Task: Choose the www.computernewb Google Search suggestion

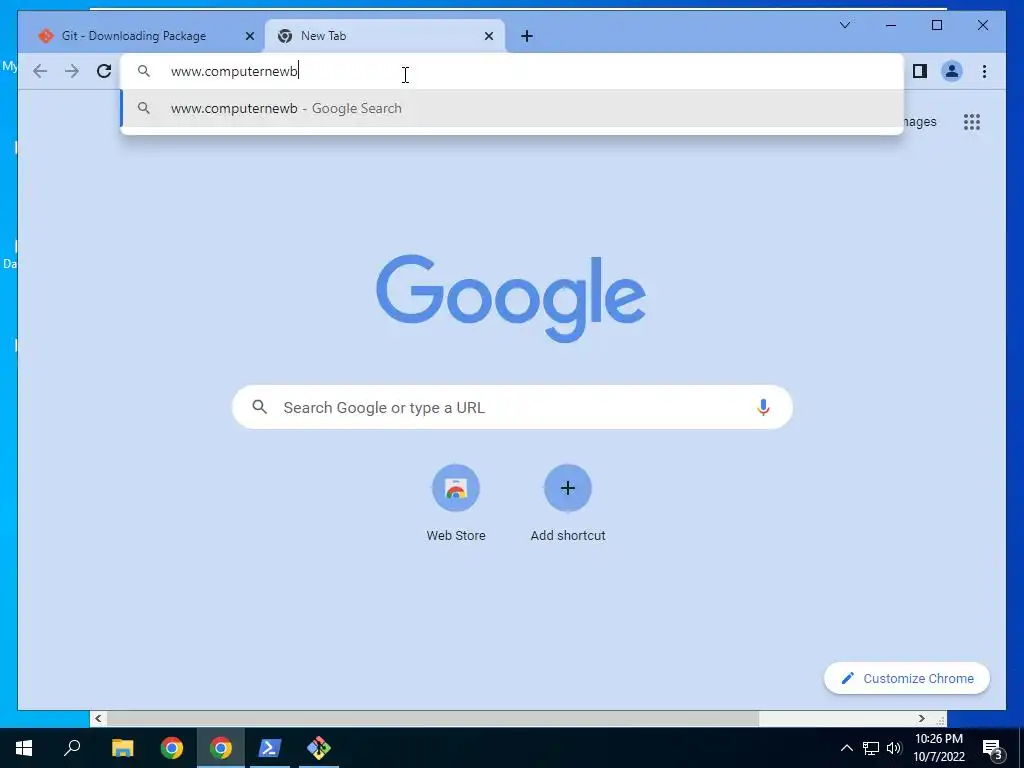Action: click(x=512, y=108)
